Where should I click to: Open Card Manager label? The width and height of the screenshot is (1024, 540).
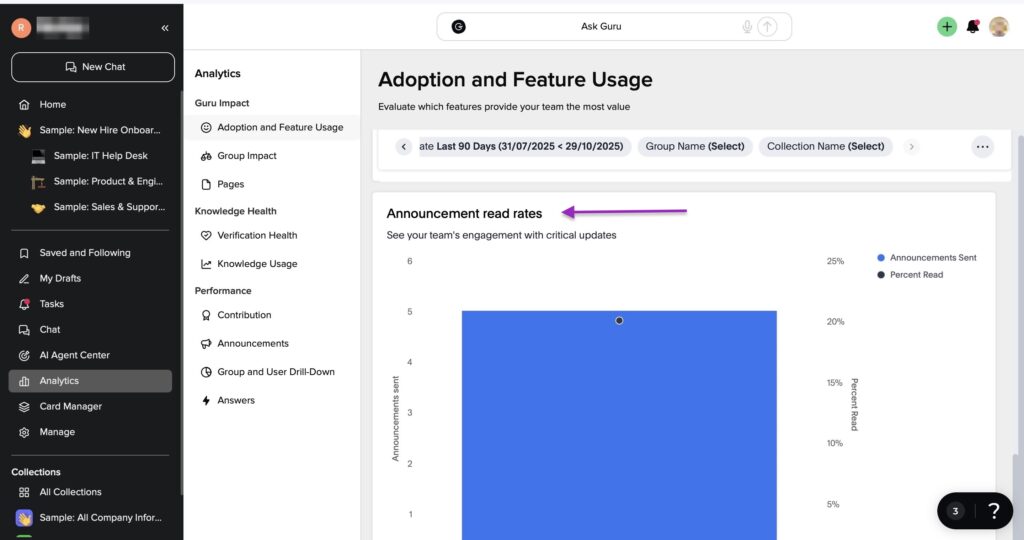click(71, 406)
